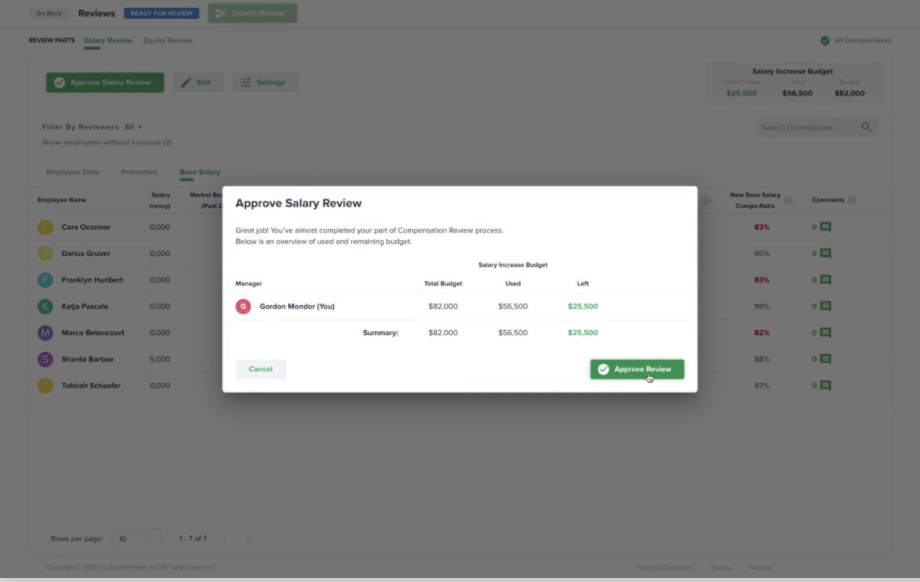The width and height of the screenshot is (920, 582).
Task: Open the Settings button
Action: pyautogui.click(x=265, y=82)
